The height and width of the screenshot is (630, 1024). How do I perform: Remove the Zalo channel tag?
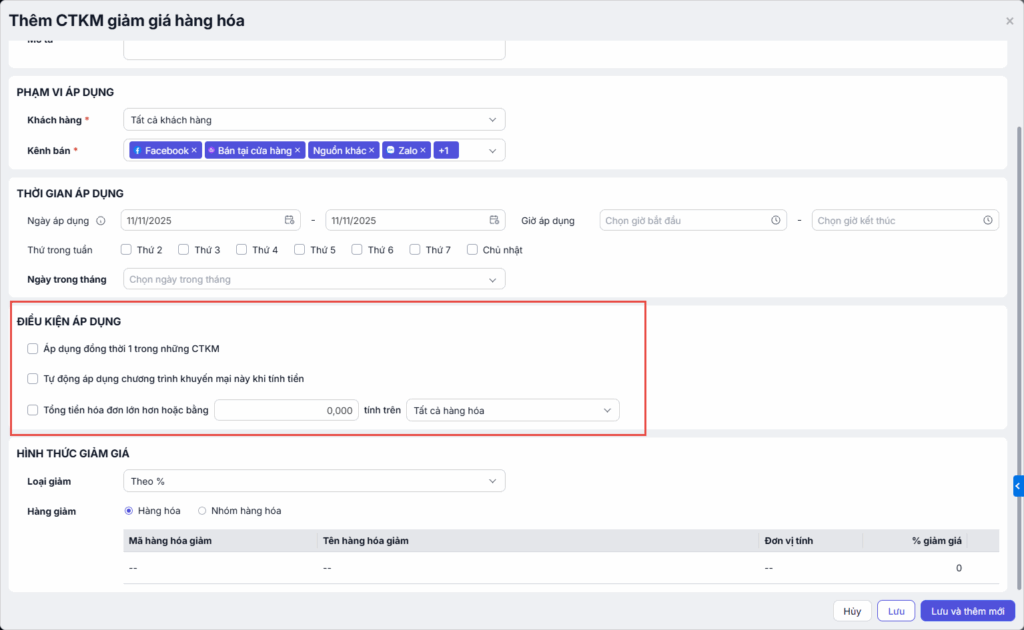pos(423,151)
